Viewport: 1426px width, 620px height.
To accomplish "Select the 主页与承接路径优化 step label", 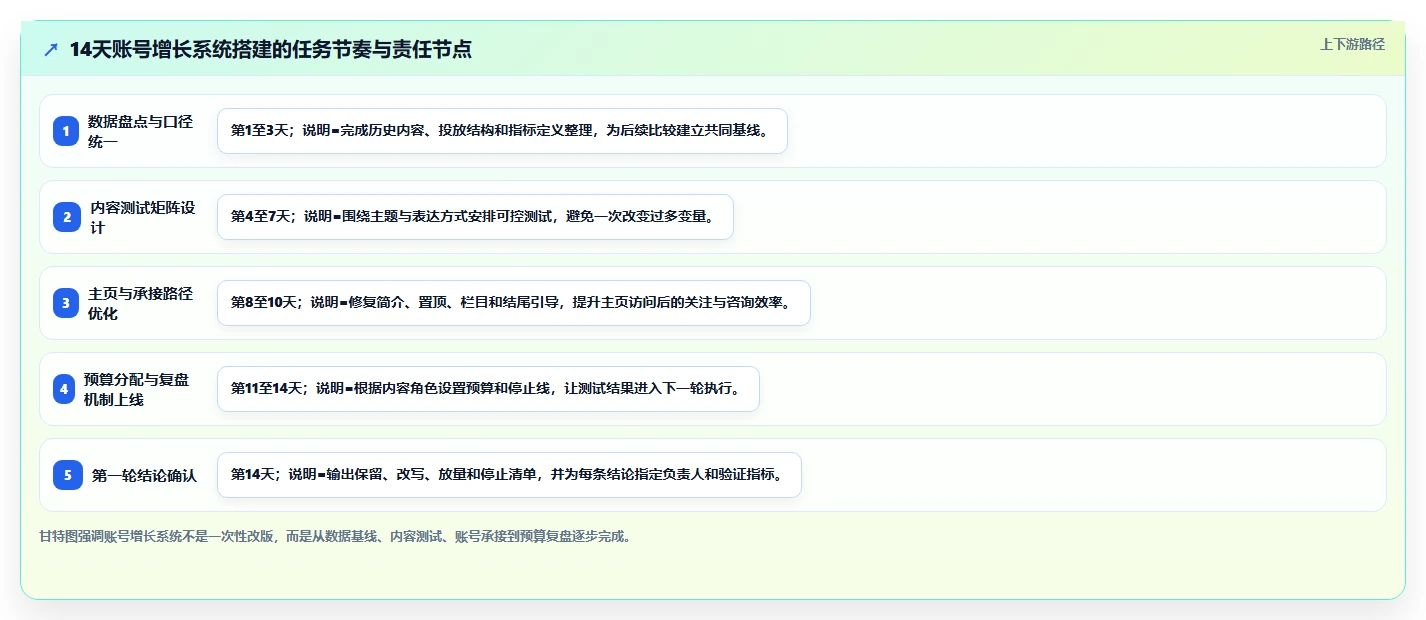I will pyautogui.click(x=140, y=303).
